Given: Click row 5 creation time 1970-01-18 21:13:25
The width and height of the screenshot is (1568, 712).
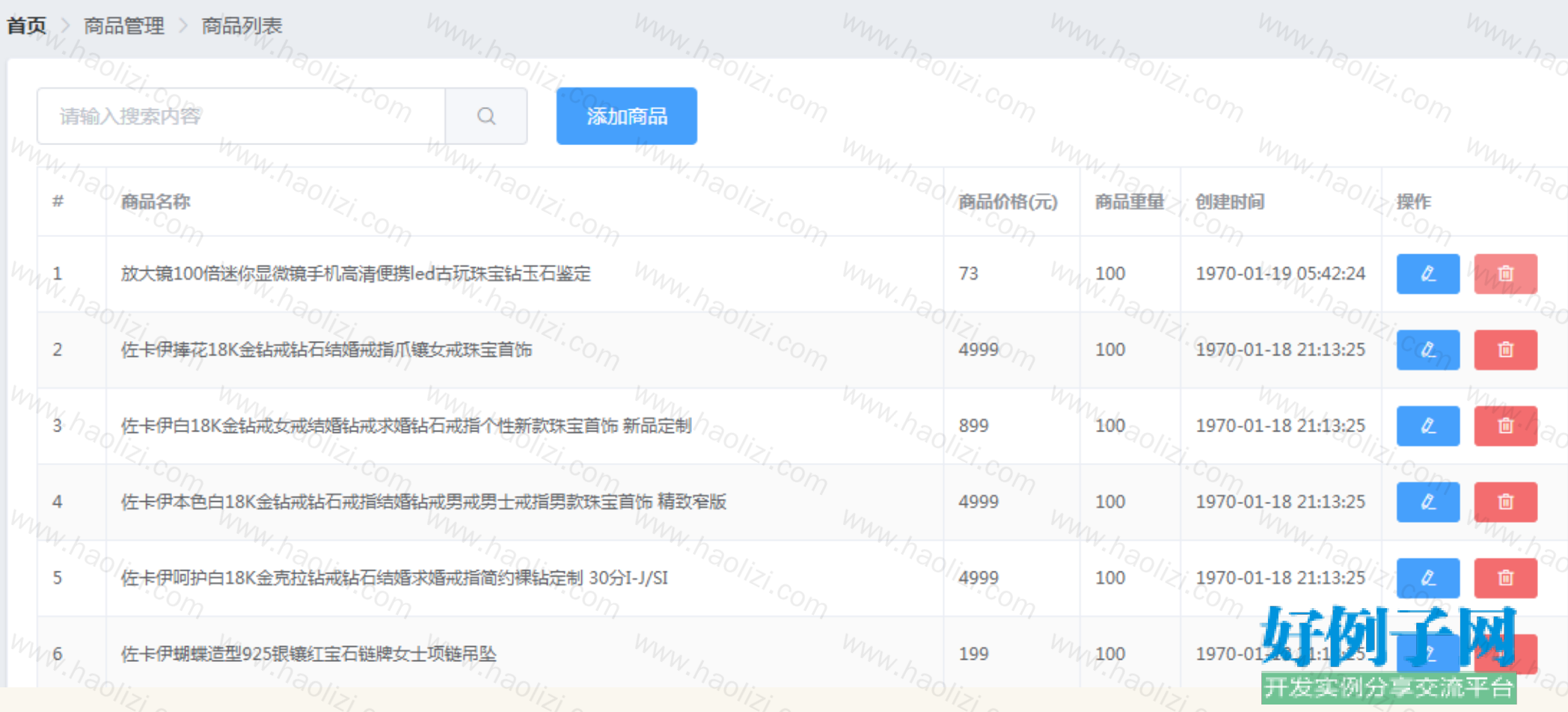Looking at the screenshot, I should [1281, 578].
